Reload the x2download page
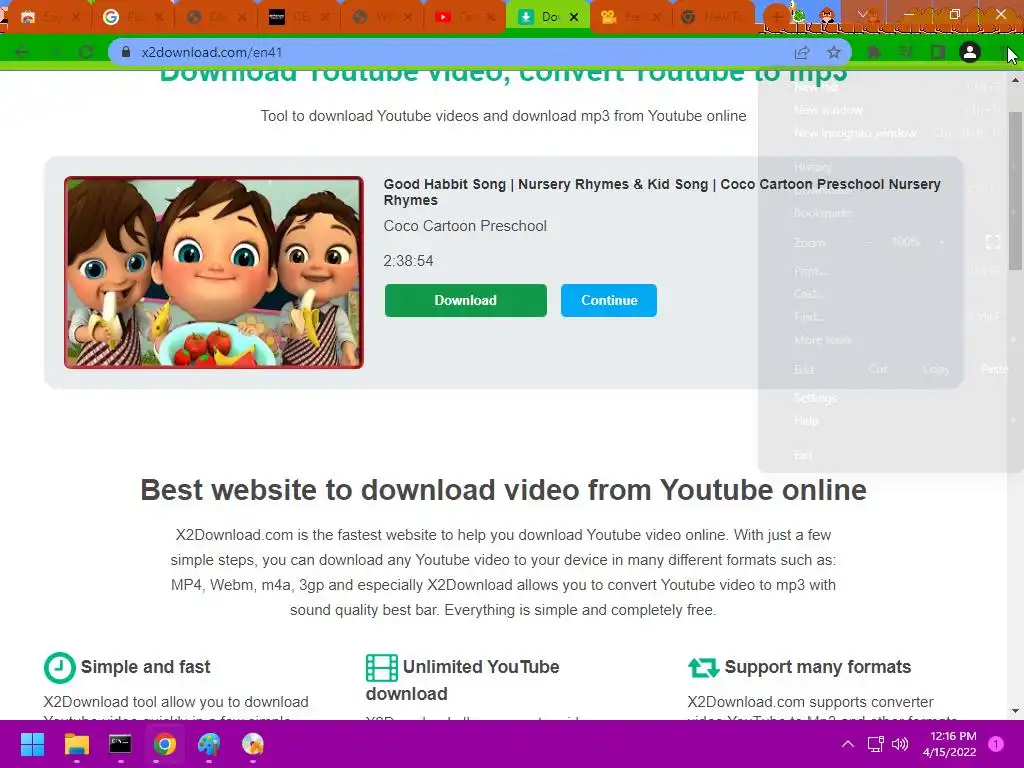 click(x=86, y=52)
